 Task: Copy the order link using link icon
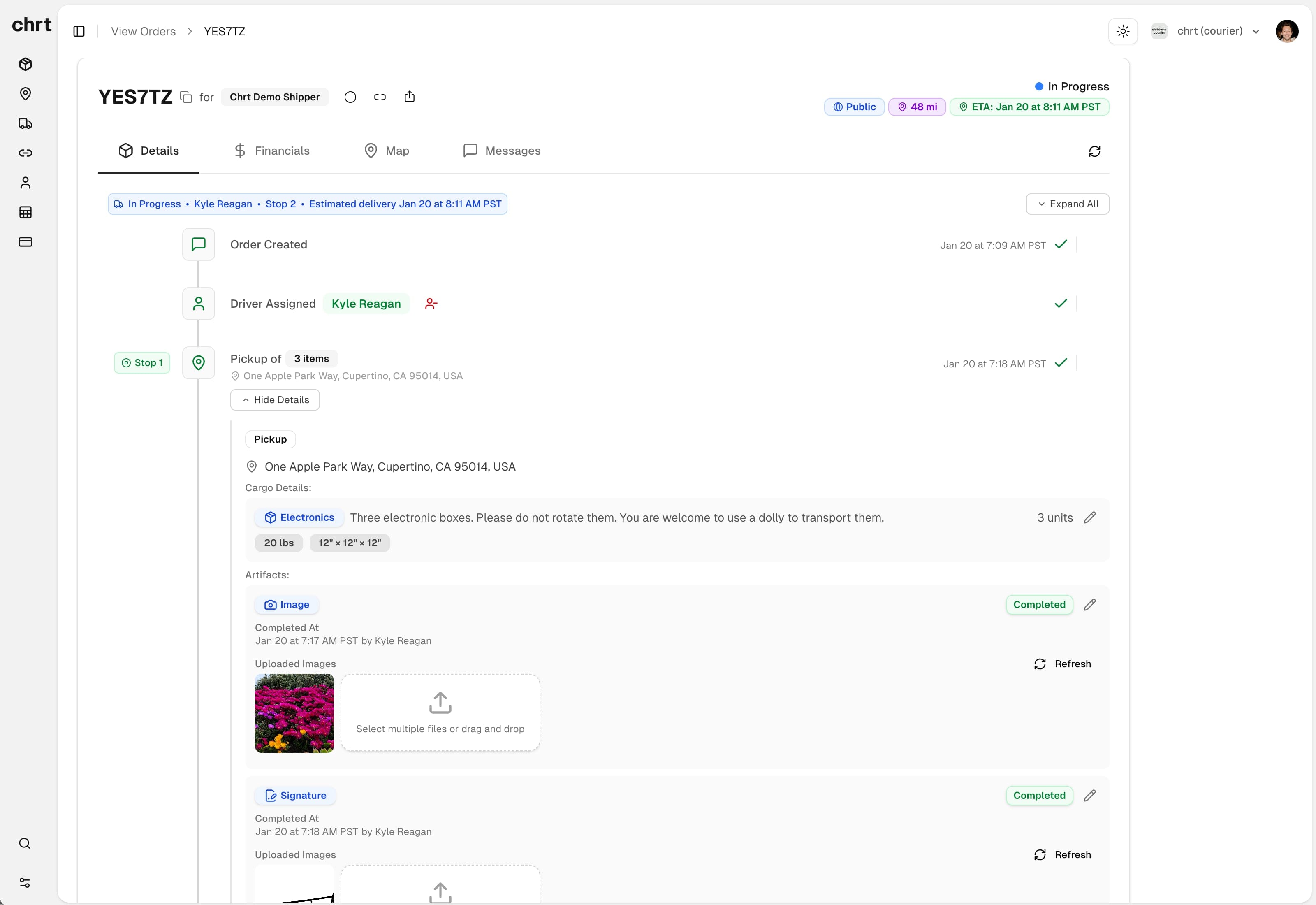coord(380,97)
